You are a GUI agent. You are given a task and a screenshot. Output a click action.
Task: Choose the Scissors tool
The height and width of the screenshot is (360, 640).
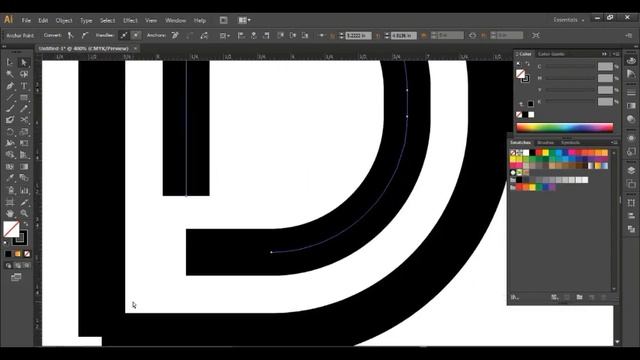pos(24,120)
